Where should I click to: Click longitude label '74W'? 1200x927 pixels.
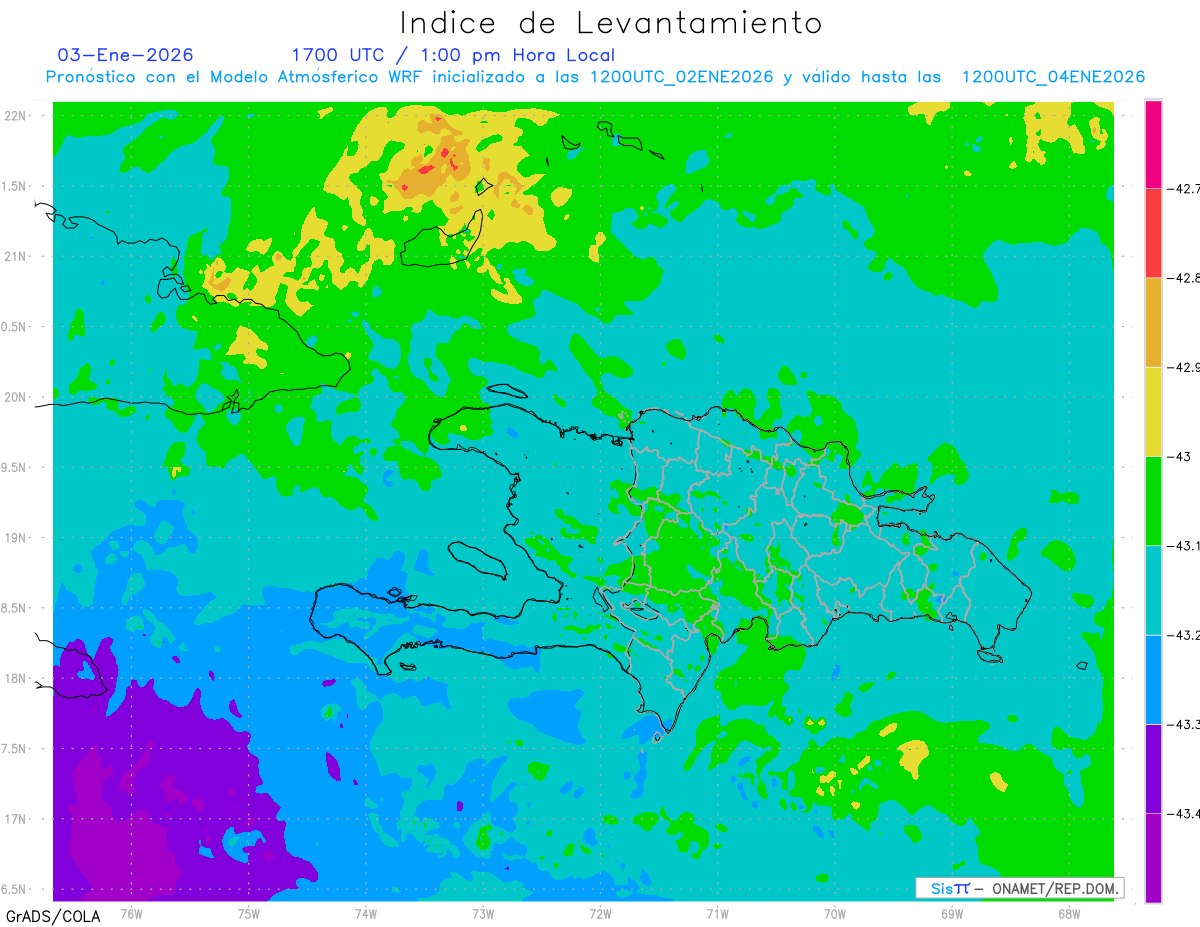tap(366, 912)
